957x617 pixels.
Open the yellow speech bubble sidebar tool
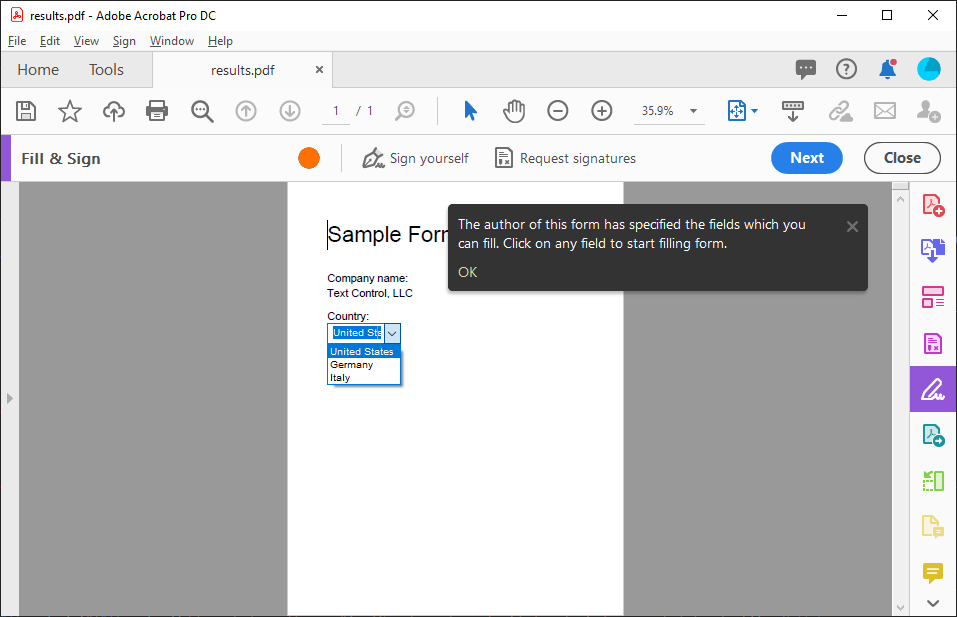coord(933,572)
